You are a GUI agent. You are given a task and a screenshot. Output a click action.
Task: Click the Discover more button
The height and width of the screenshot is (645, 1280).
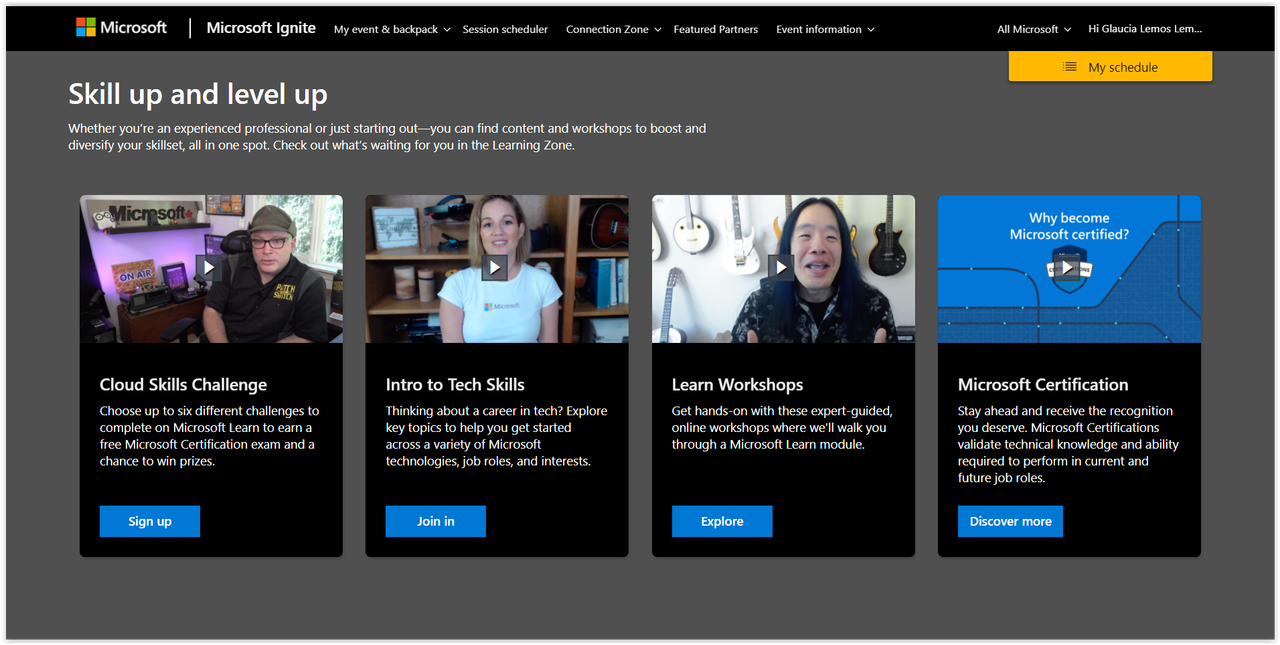[x=1010, y=521]
